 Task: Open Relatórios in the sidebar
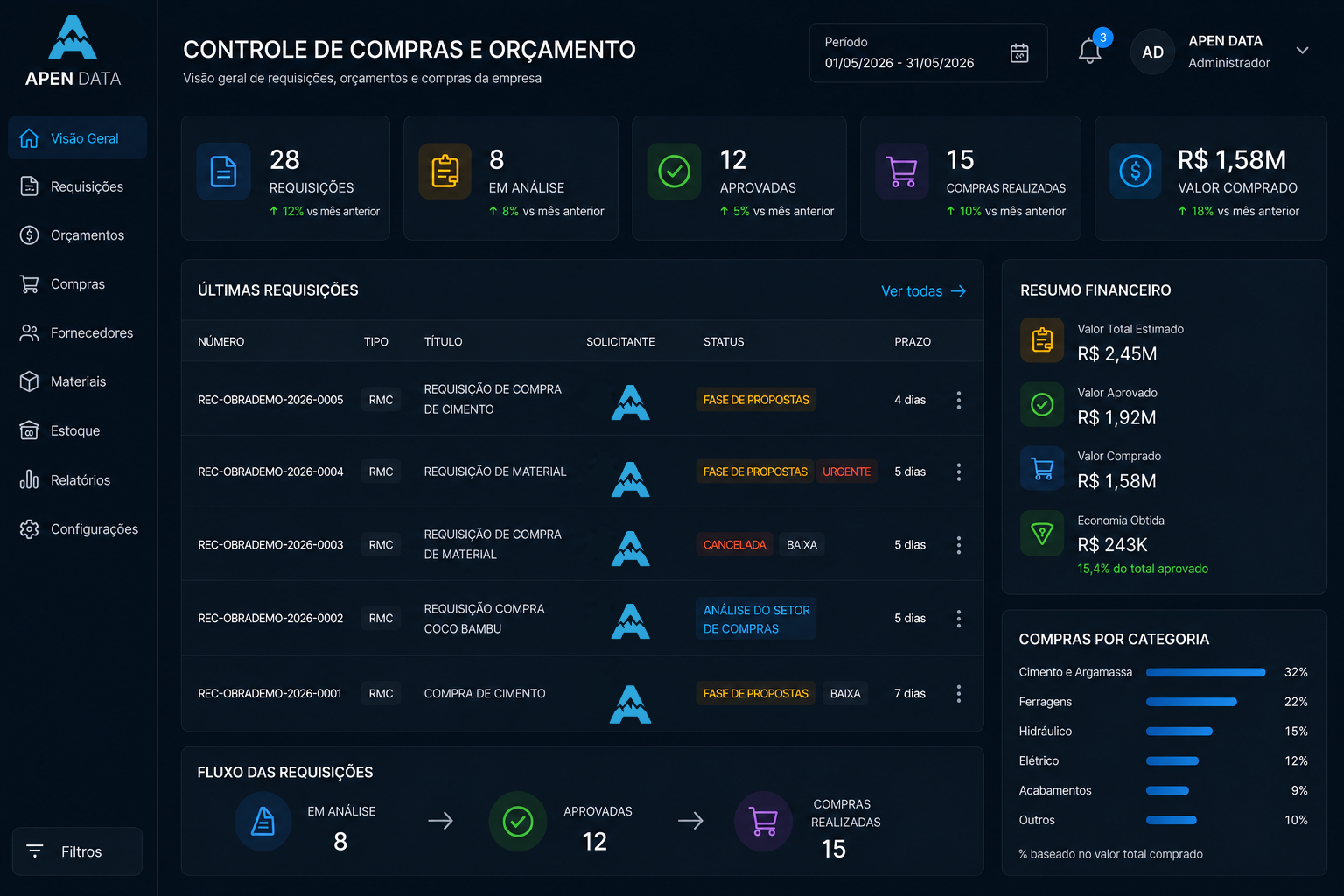[77, 480]
